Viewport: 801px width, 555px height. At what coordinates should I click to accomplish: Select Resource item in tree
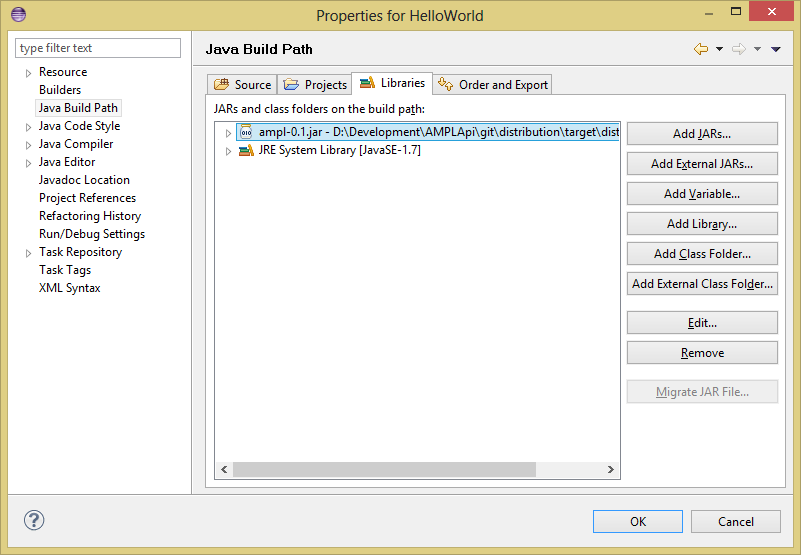[x=63, y=72]
